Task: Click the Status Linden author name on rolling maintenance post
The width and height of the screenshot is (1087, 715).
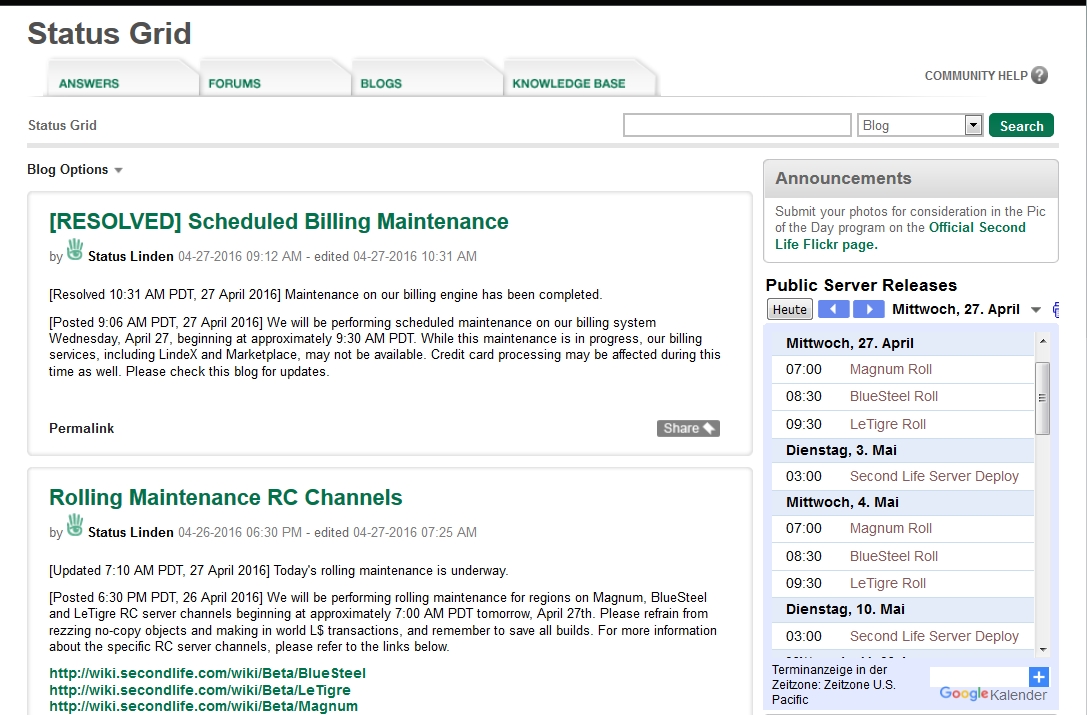Action: click(x=130, y=533)
